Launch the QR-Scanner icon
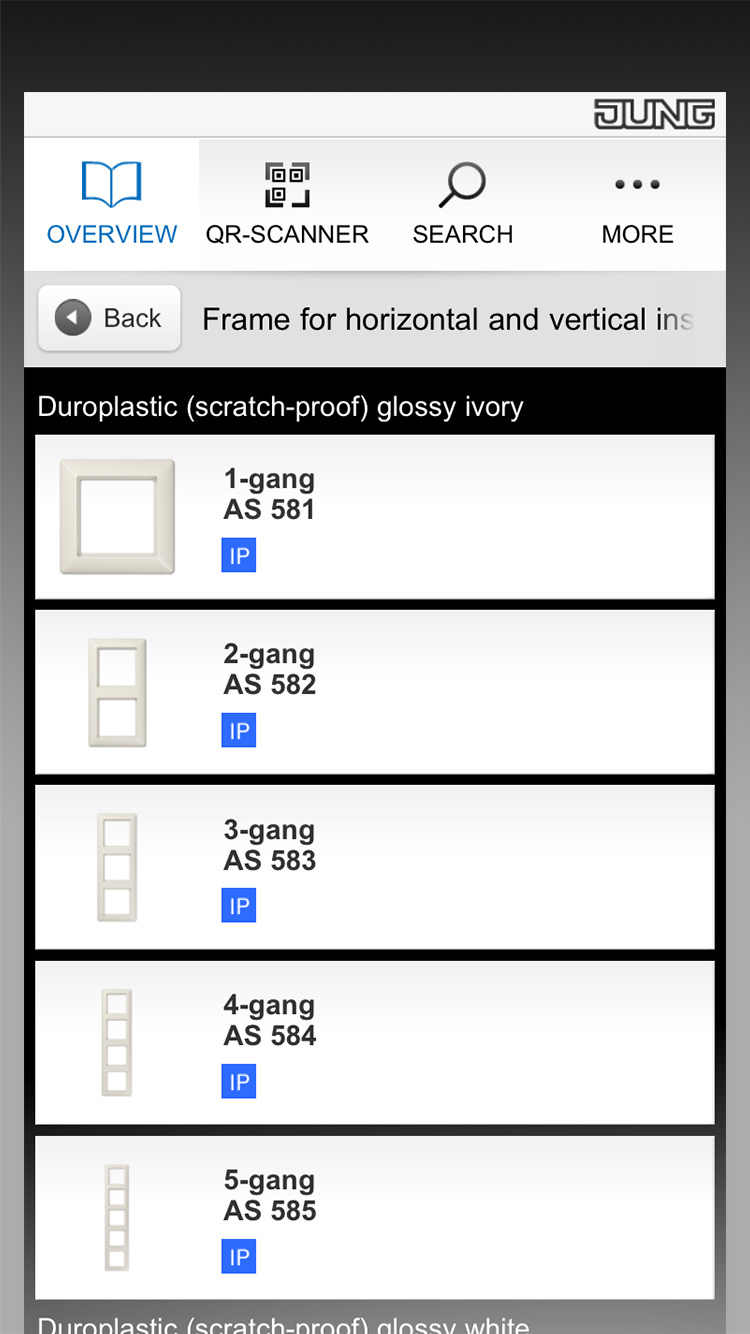The width and height of the screenshot is (750, 1334). [x=287, y=185]
